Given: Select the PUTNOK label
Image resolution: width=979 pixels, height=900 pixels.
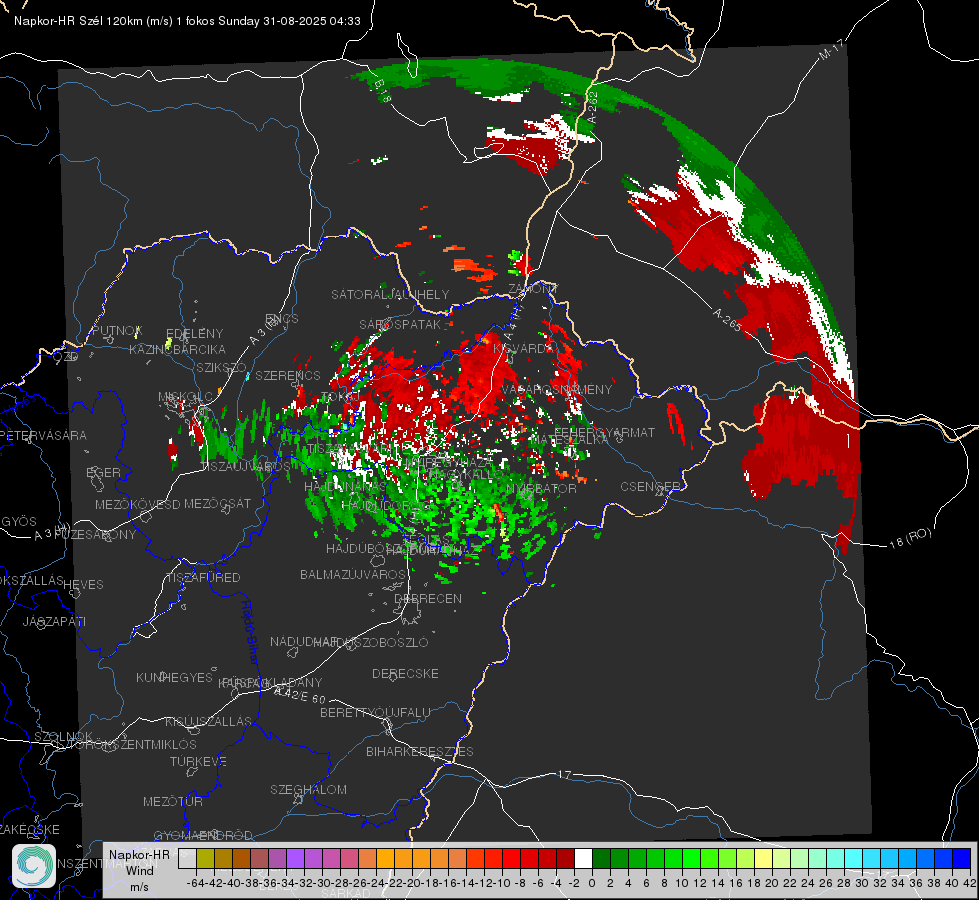Looking at the screenshot, I should (117, 330).
